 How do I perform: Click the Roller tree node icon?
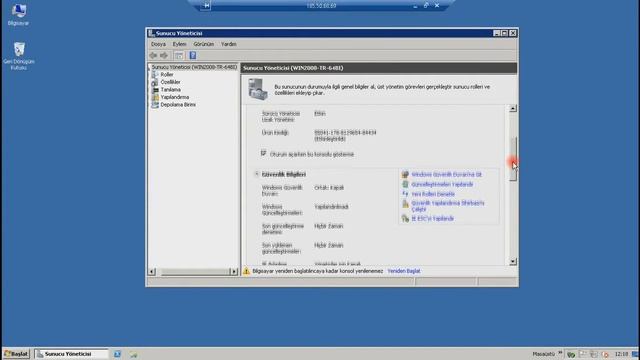(155, 75)
